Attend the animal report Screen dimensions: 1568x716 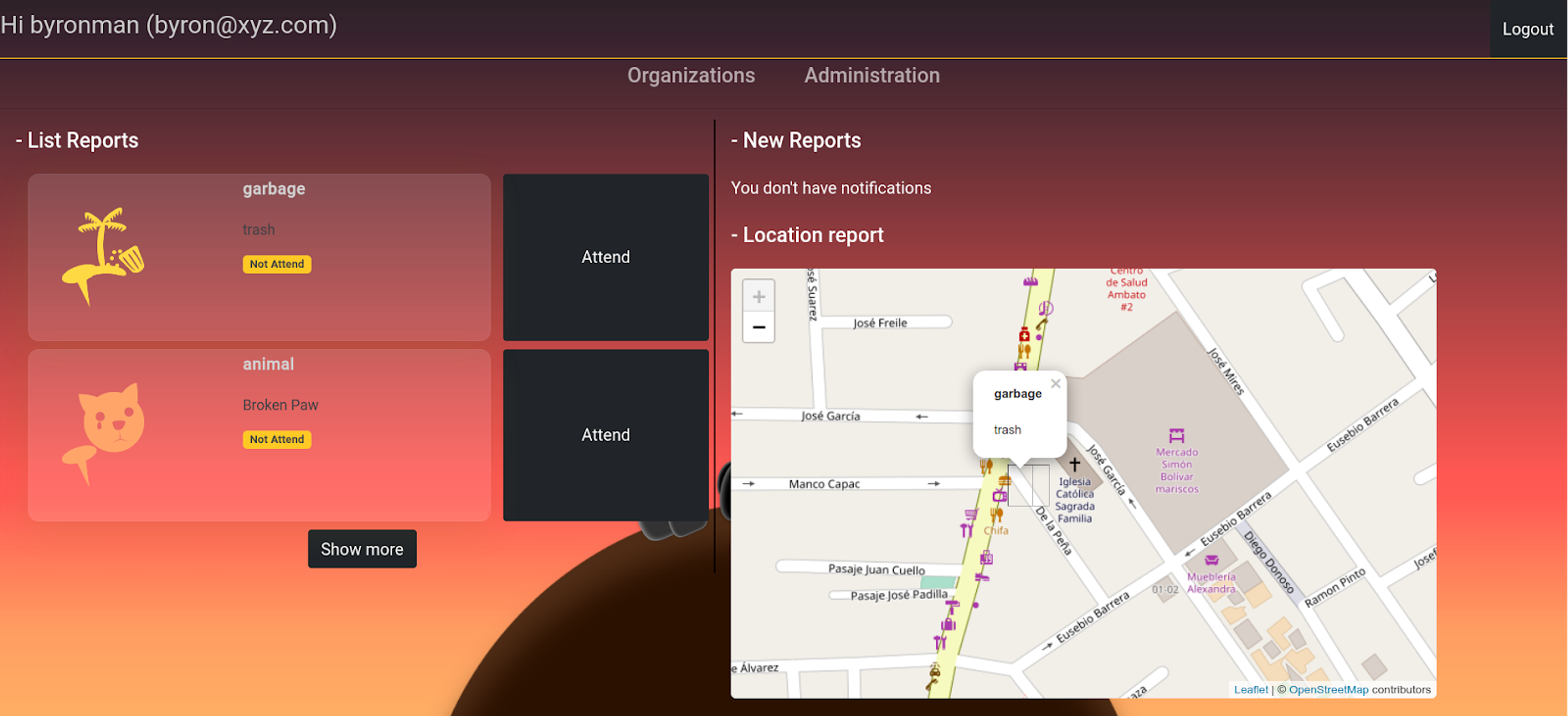tap(605, 434)
